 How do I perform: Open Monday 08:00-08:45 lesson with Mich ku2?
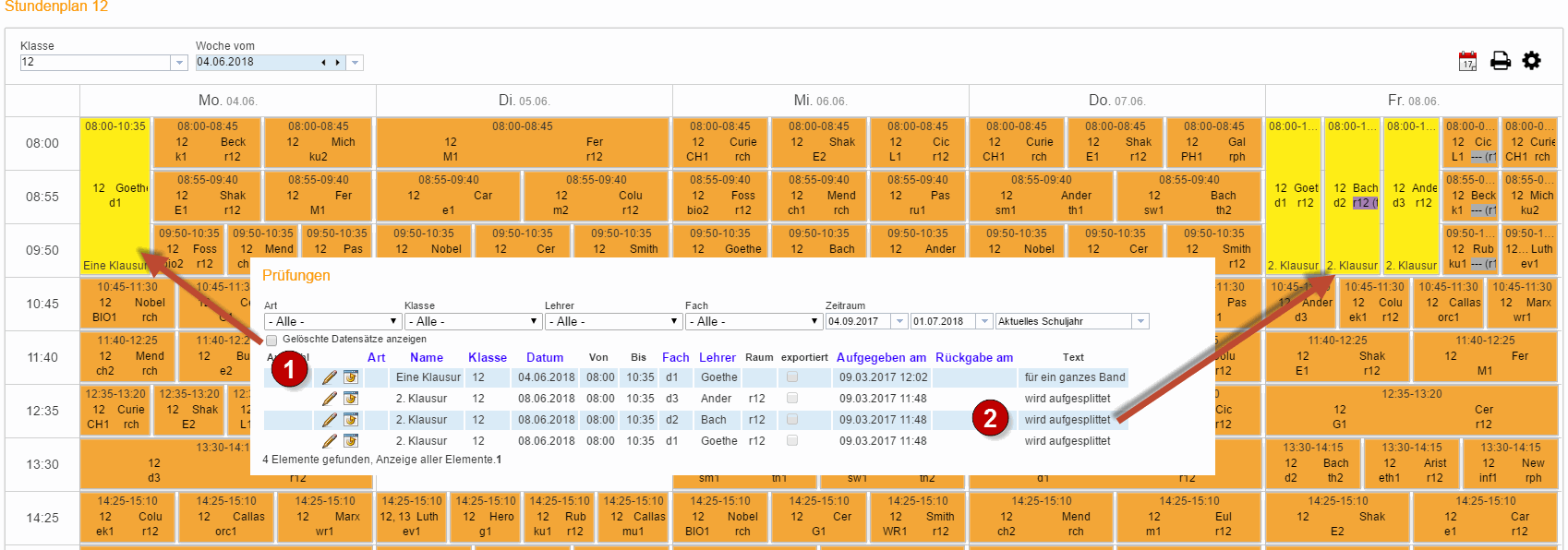click(319, 141)
